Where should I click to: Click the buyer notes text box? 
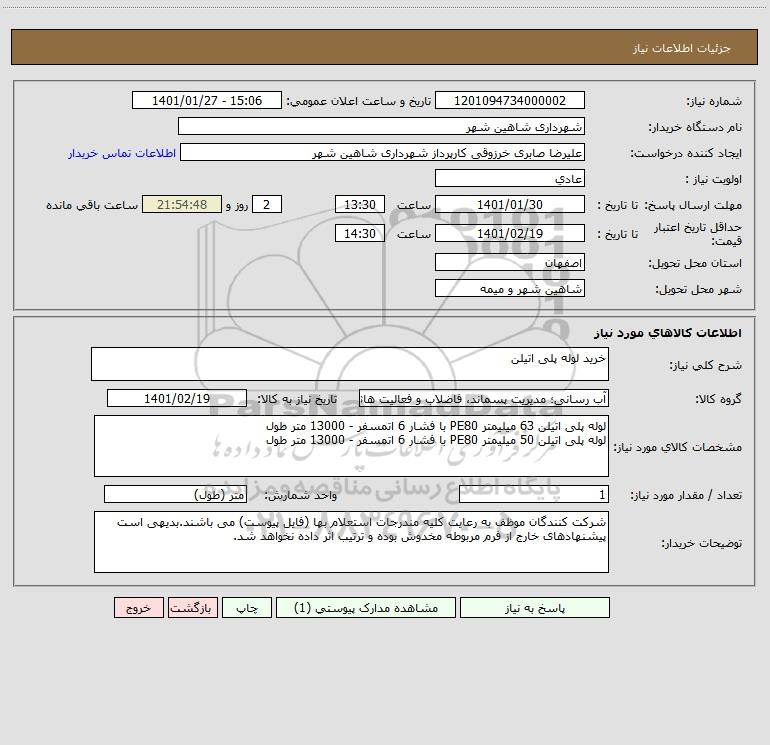[351, 542]
